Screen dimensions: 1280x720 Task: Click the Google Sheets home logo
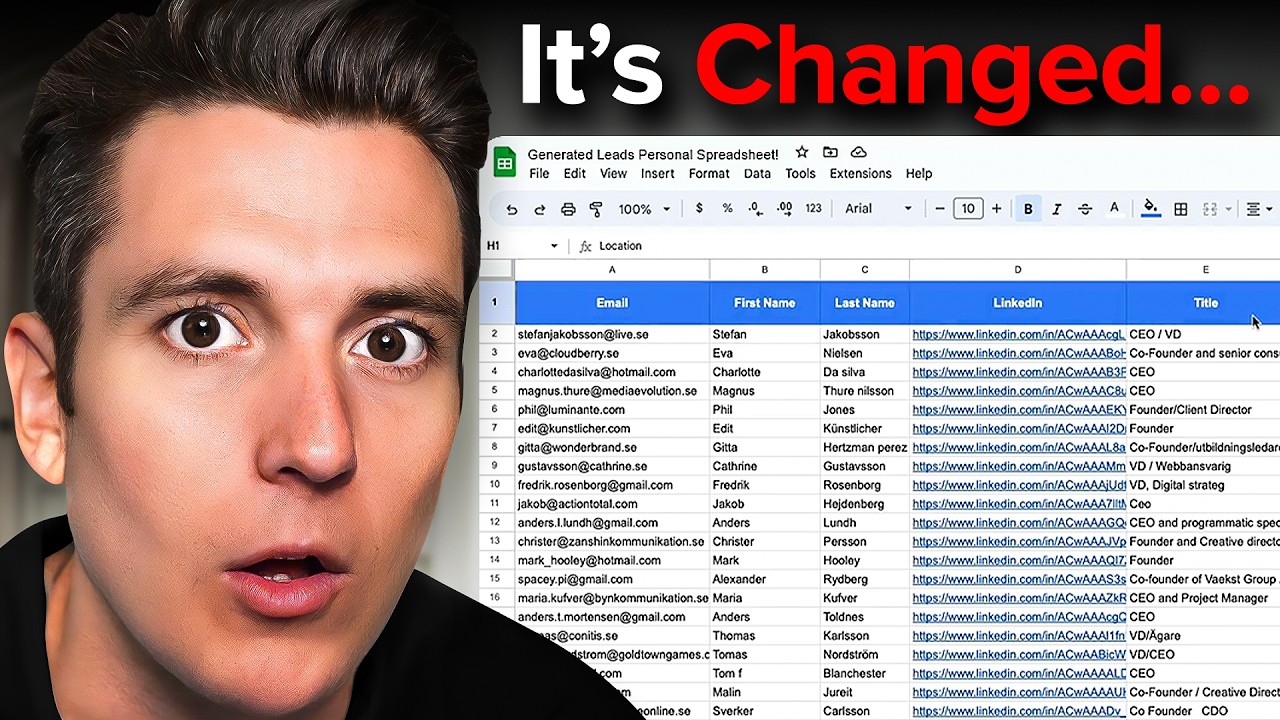coord(505,162)
